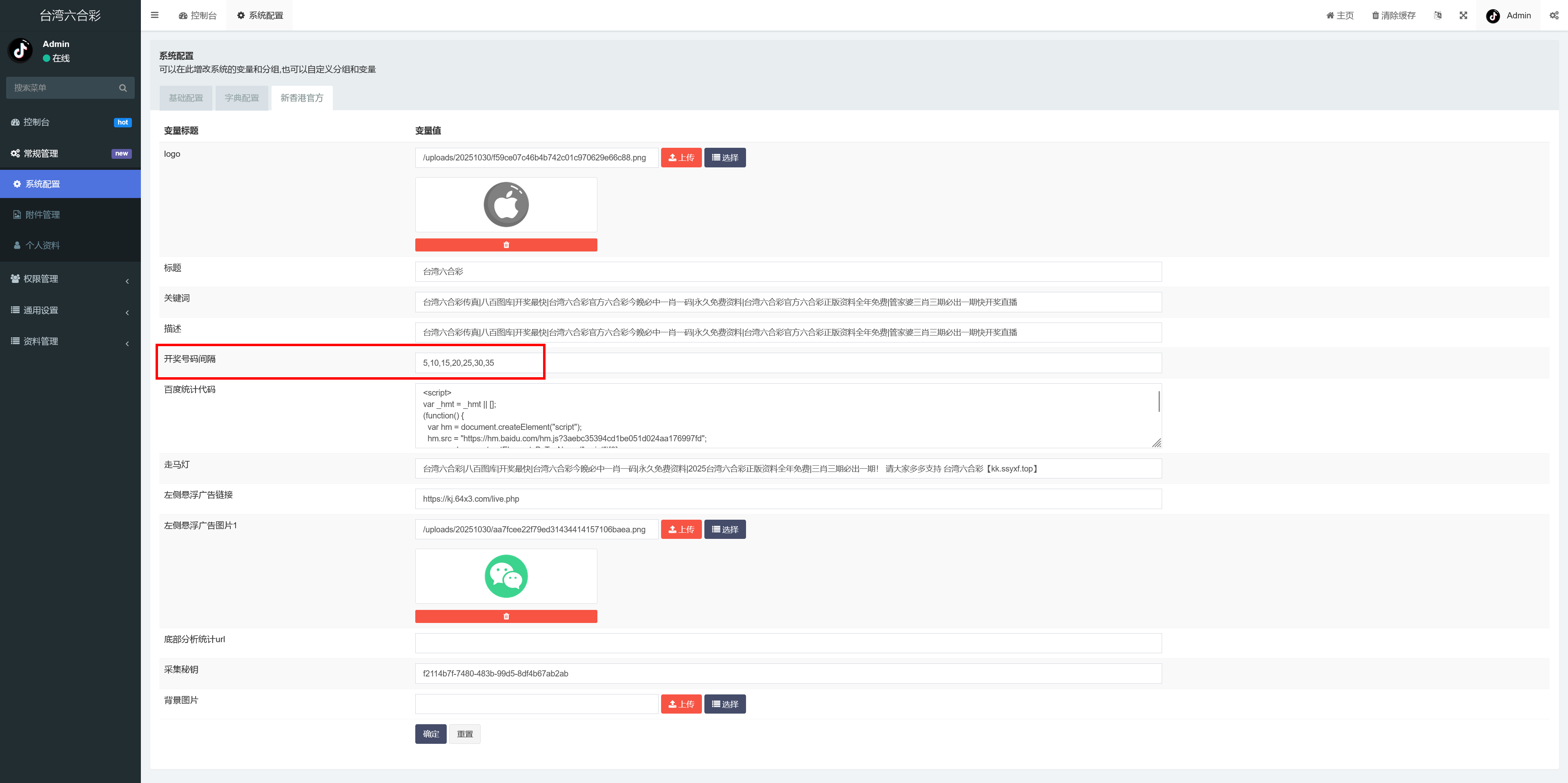The image size is (1568, 783).
Task: Focus the 关键词 input field
Action: (788, 302)
